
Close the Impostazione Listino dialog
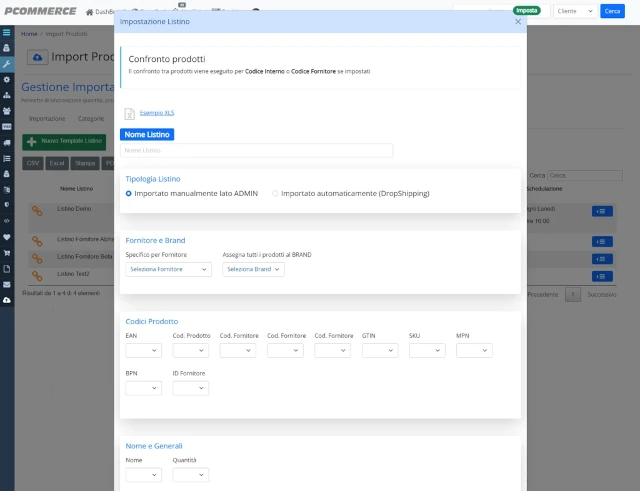[x=518, y=22]
